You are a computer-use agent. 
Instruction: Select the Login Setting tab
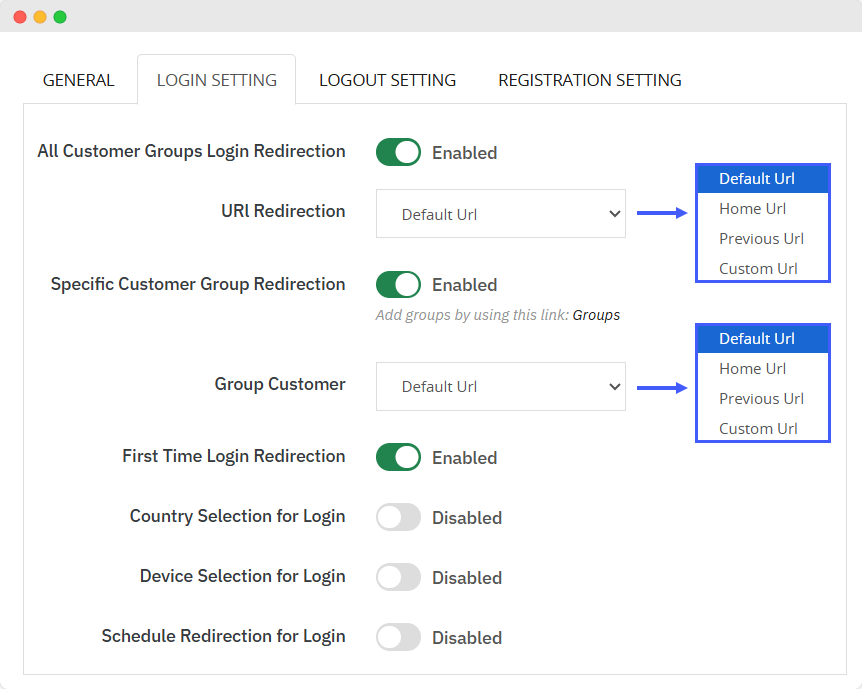pos(216,80)
